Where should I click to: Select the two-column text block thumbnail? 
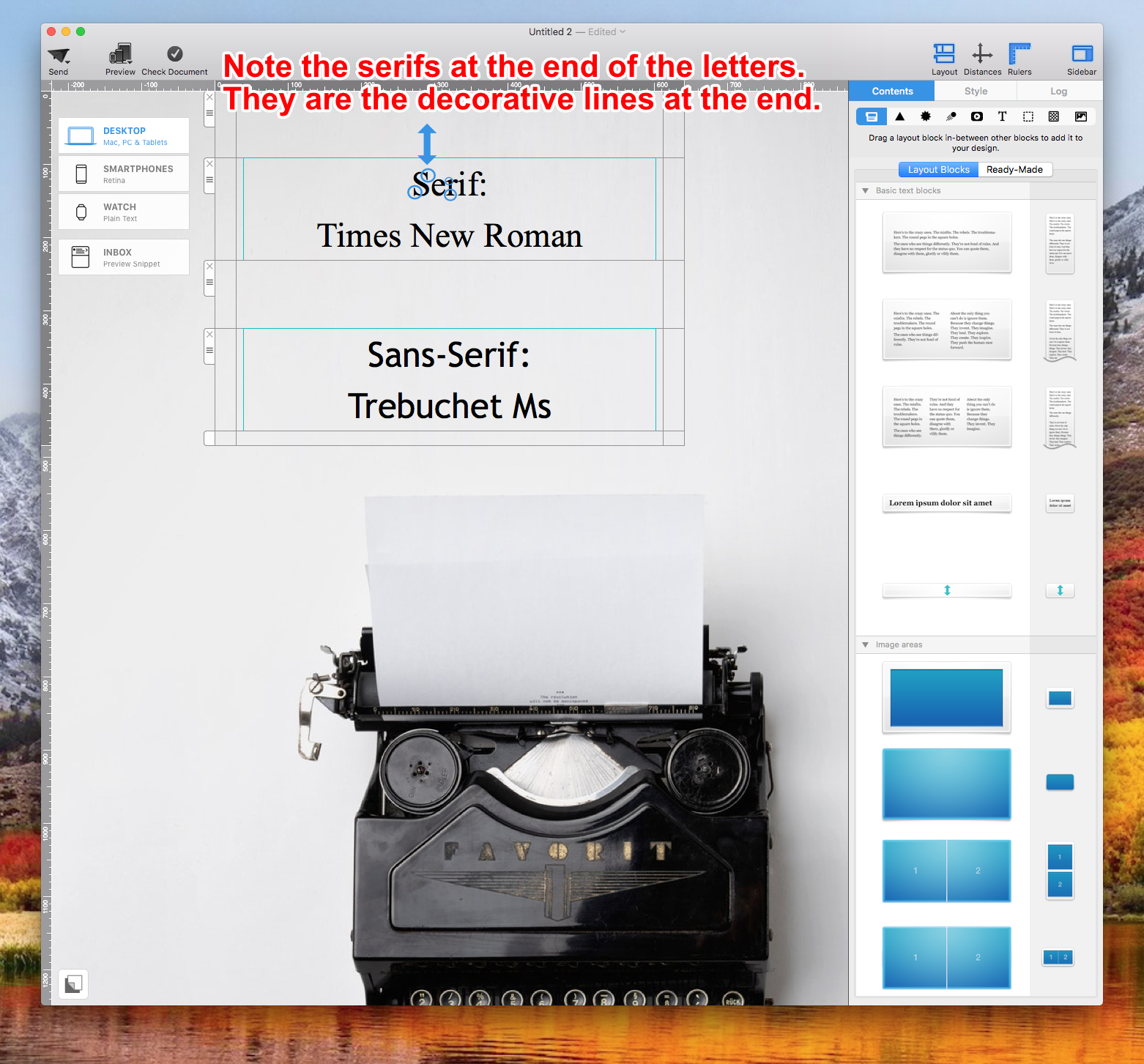click(x=946, y=330)
